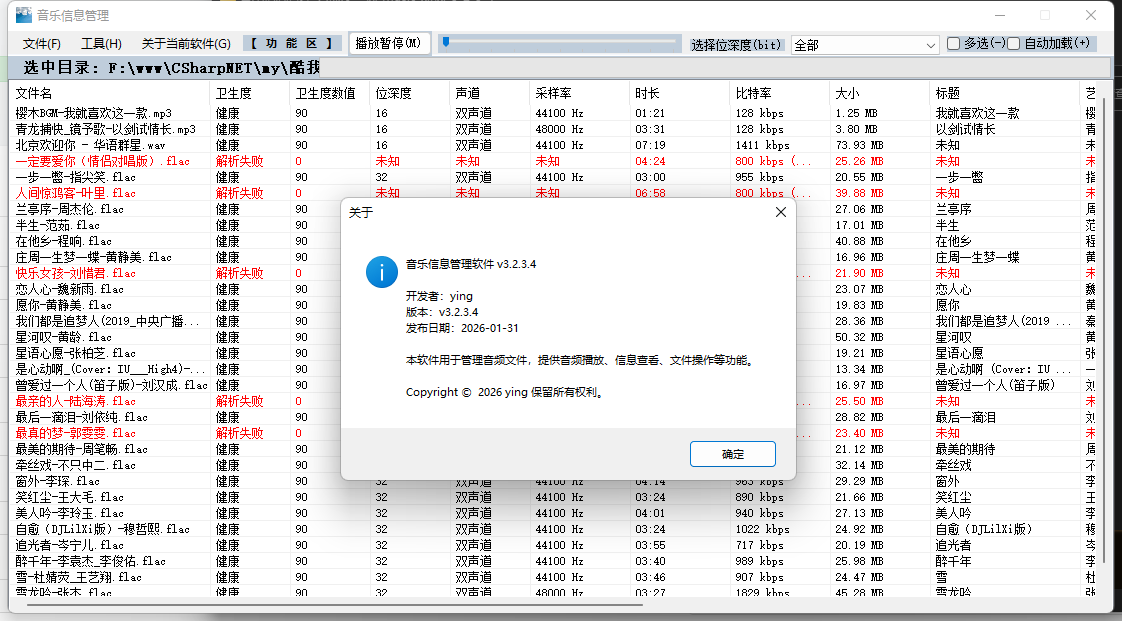Select file 最美的期待-周笔畅.flac
The width and height of the screenshot is (1122, 621).
coord(82,449)
